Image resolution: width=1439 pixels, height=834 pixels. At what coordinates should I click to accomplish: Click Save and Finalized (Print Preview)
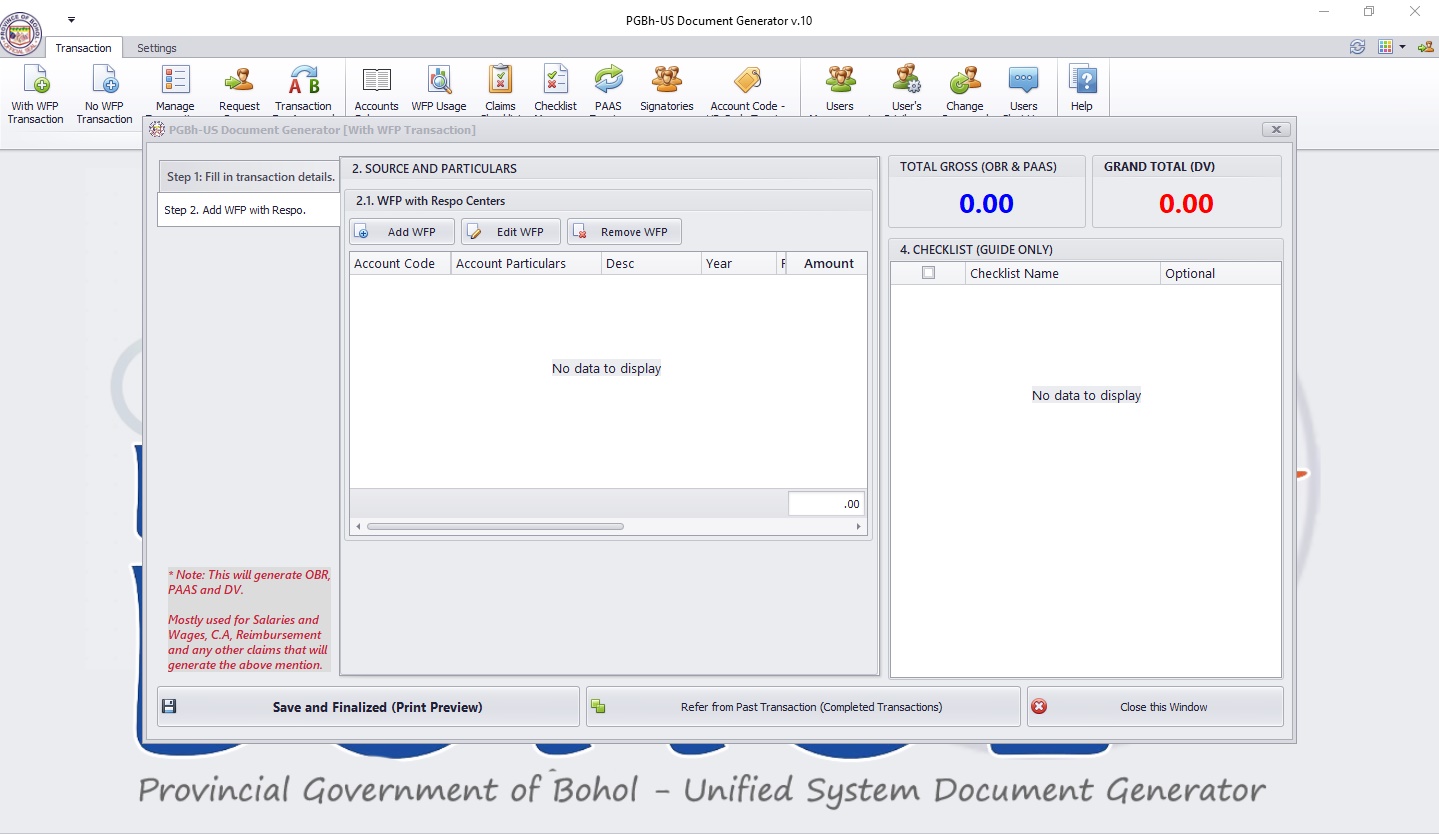click(x=368, y=707)
